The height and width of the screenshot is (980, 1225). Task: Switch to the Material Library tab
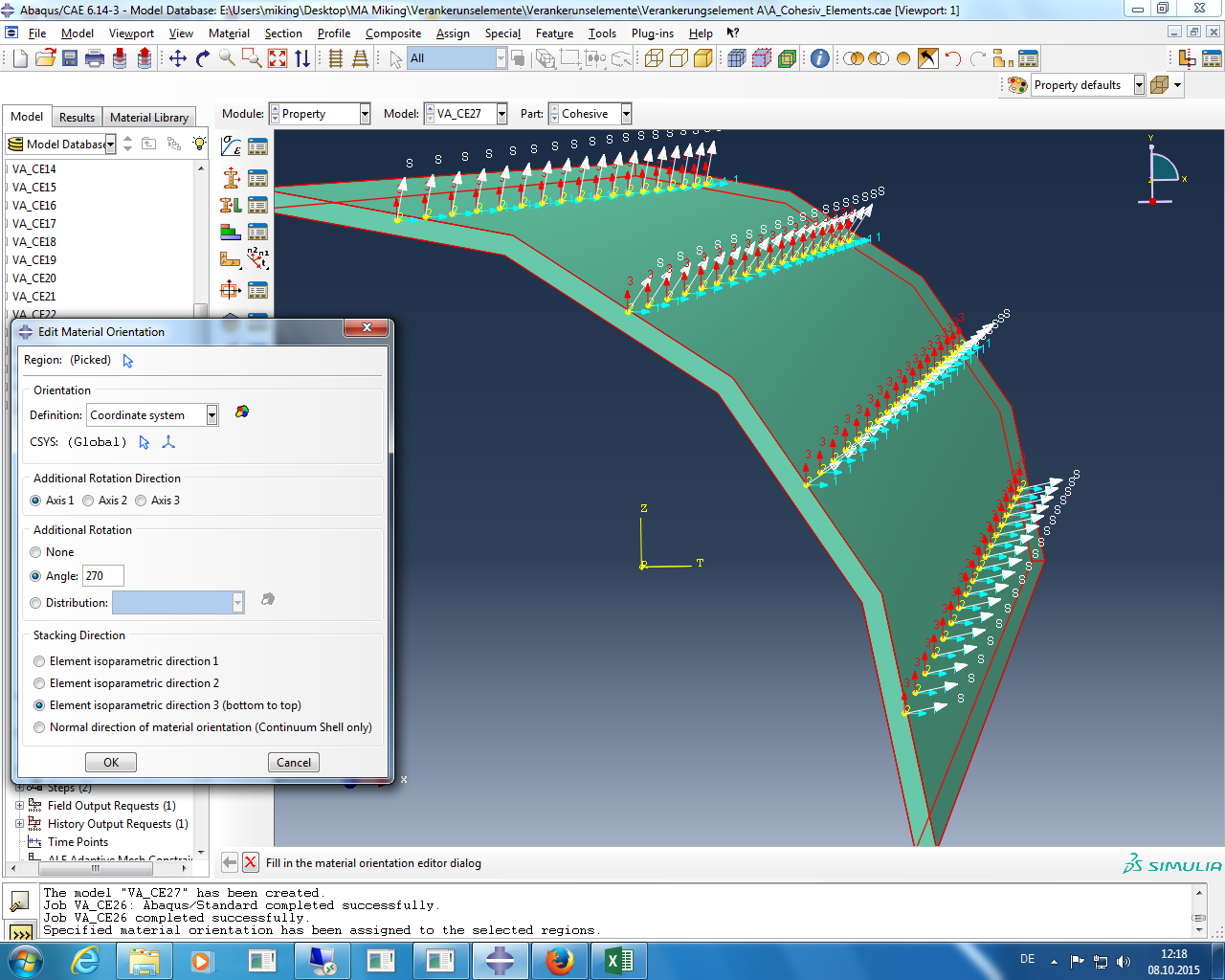tap(149, 118)
